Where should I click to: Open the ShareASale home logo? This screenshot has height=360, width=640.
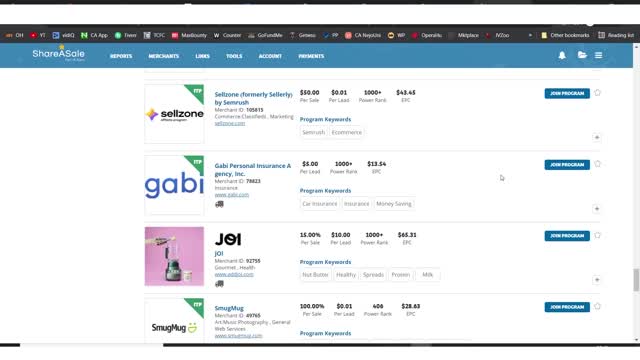pyautogui.click(x=58, y=53)
